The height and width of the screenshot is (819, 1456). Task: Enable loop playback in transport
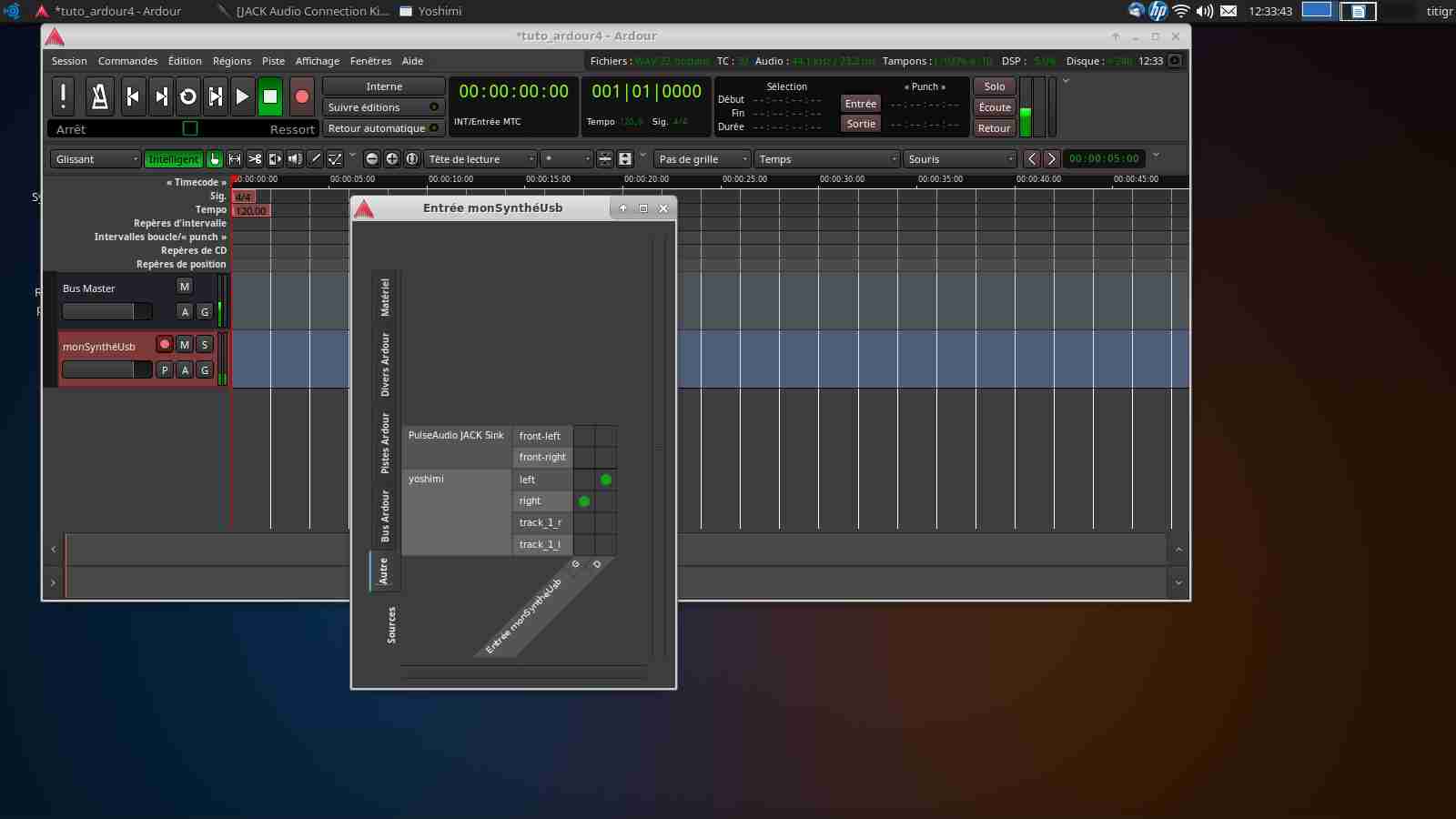pos(188,96)
